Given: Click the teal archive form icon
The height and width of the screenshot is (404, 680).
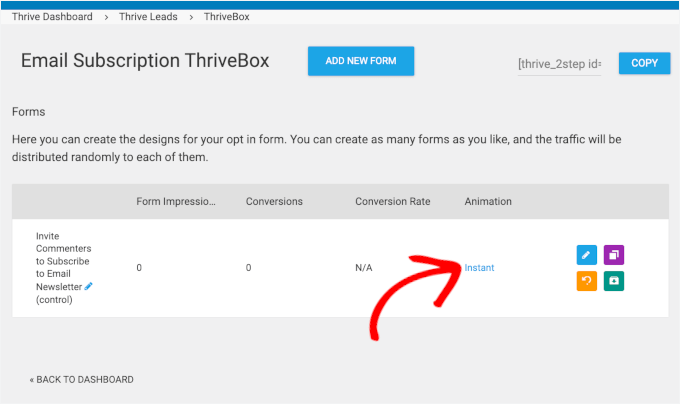Looking at the screenshot, I should [x=614, y=281].
